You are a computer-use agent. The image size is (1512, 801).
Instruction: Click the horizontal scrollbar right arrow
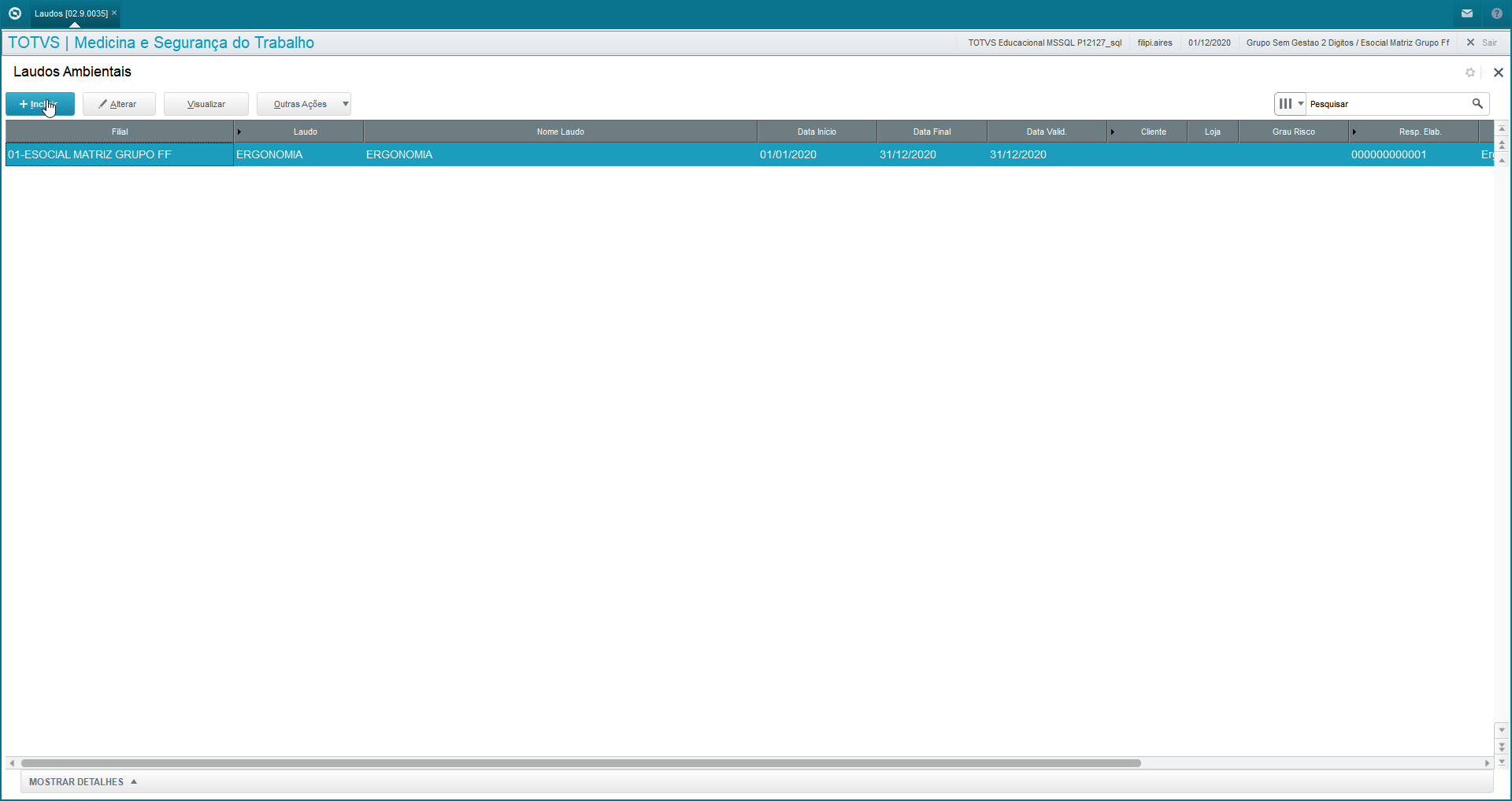1487,763
